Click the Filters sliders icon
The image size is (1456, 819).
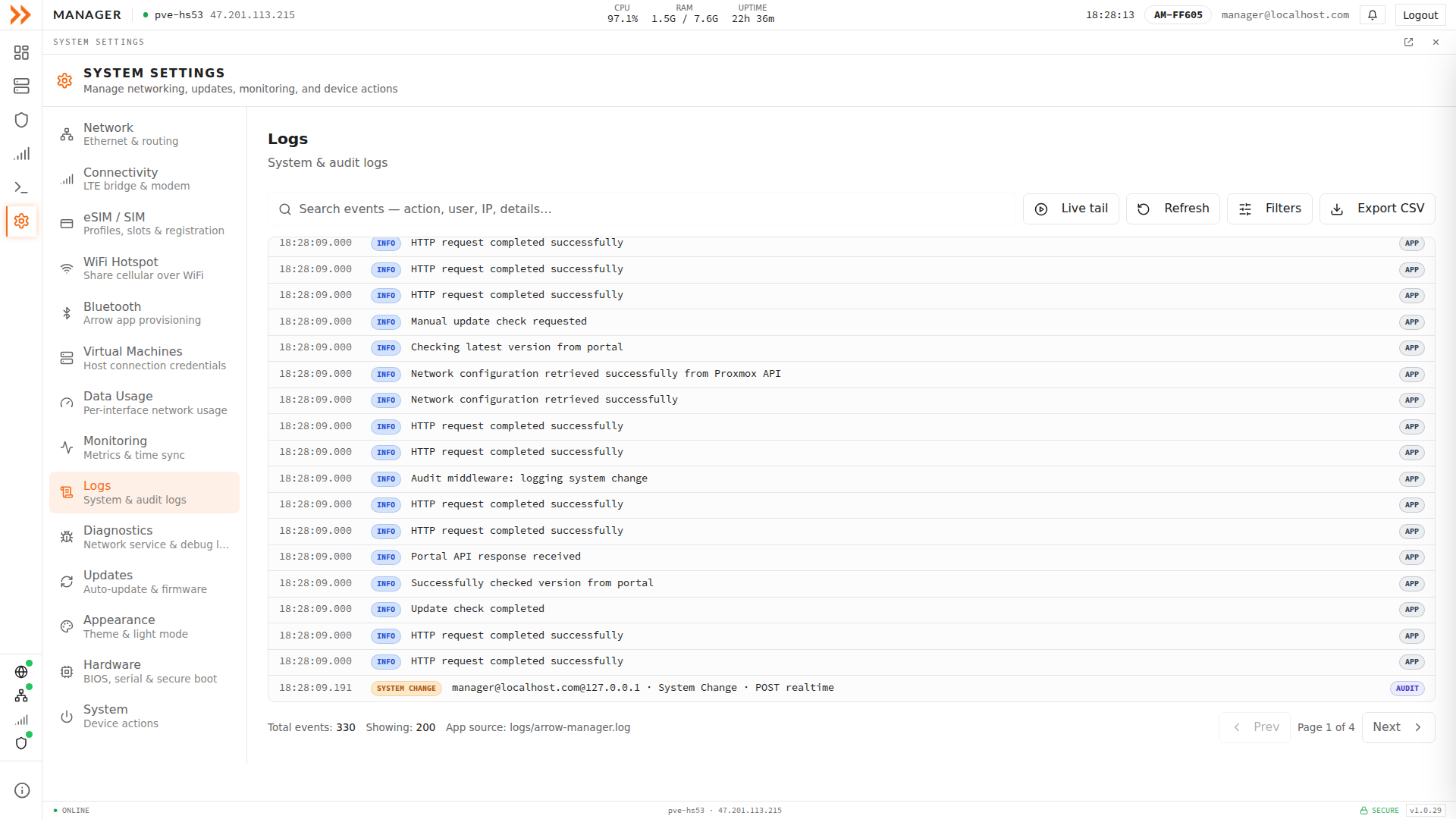tap(1245, 209)
